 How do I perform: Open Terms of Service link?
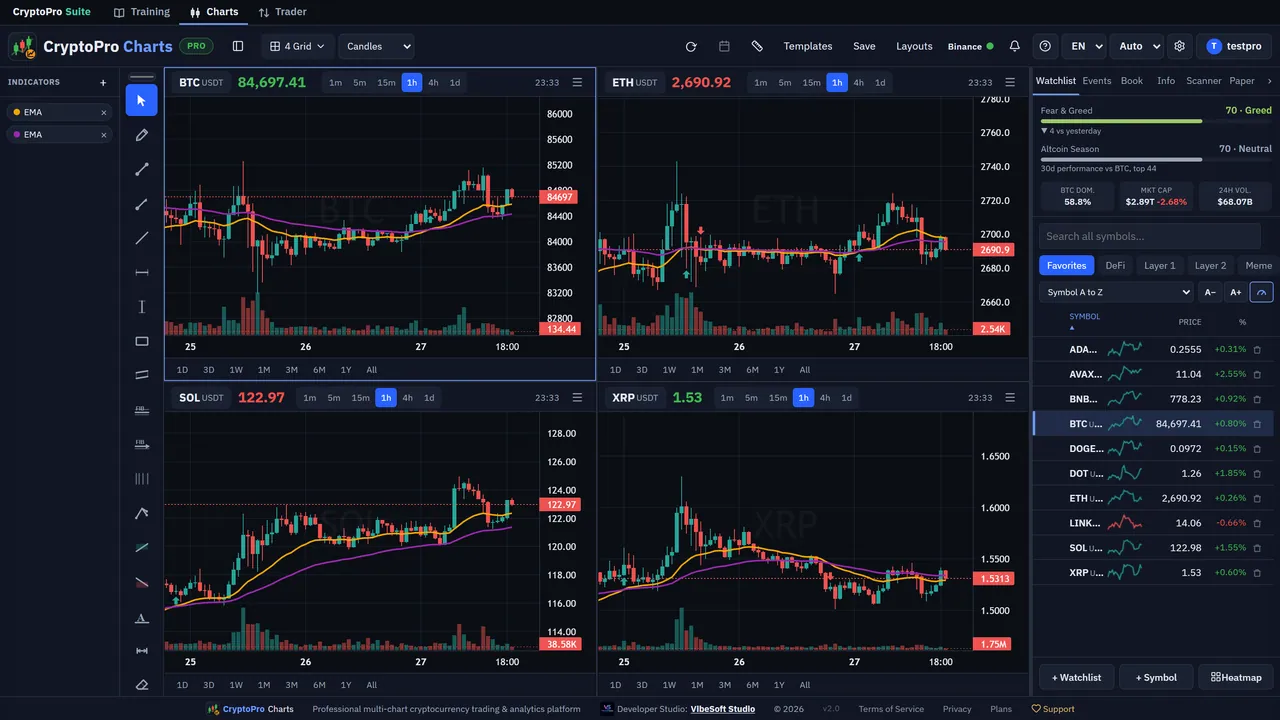point(891,709)
